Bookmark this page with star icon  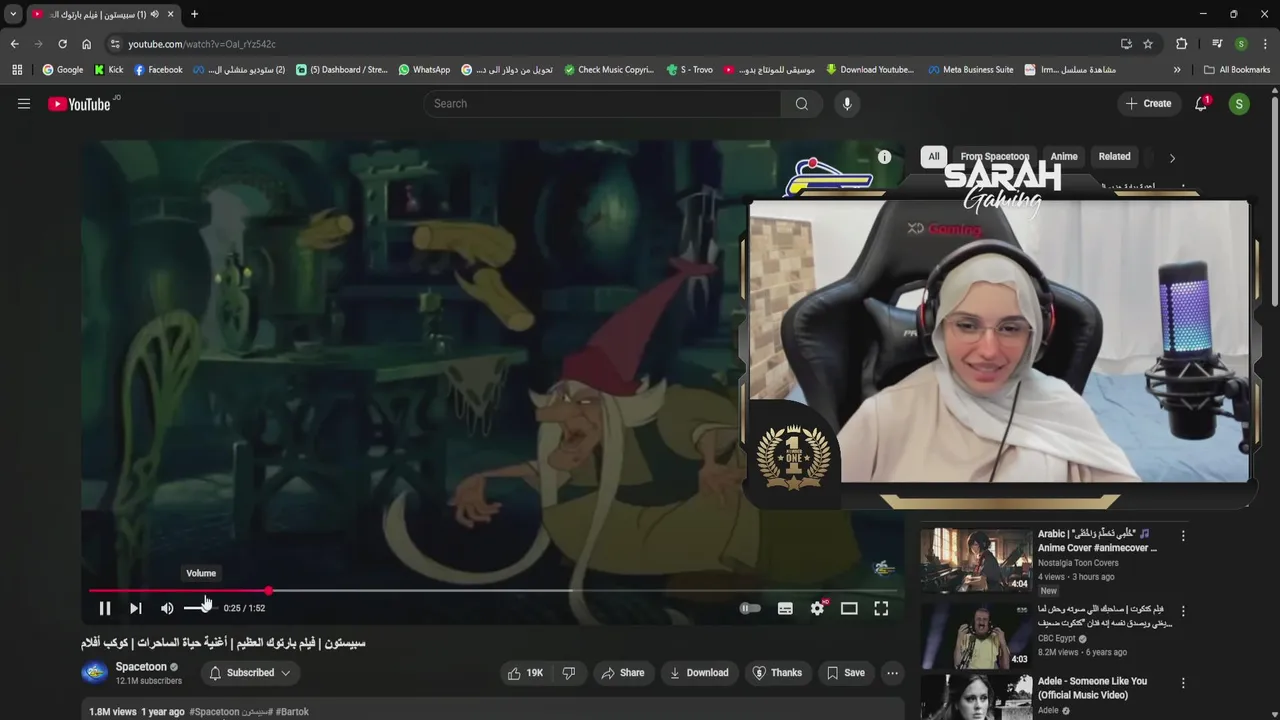click(x=1148, y=44)
